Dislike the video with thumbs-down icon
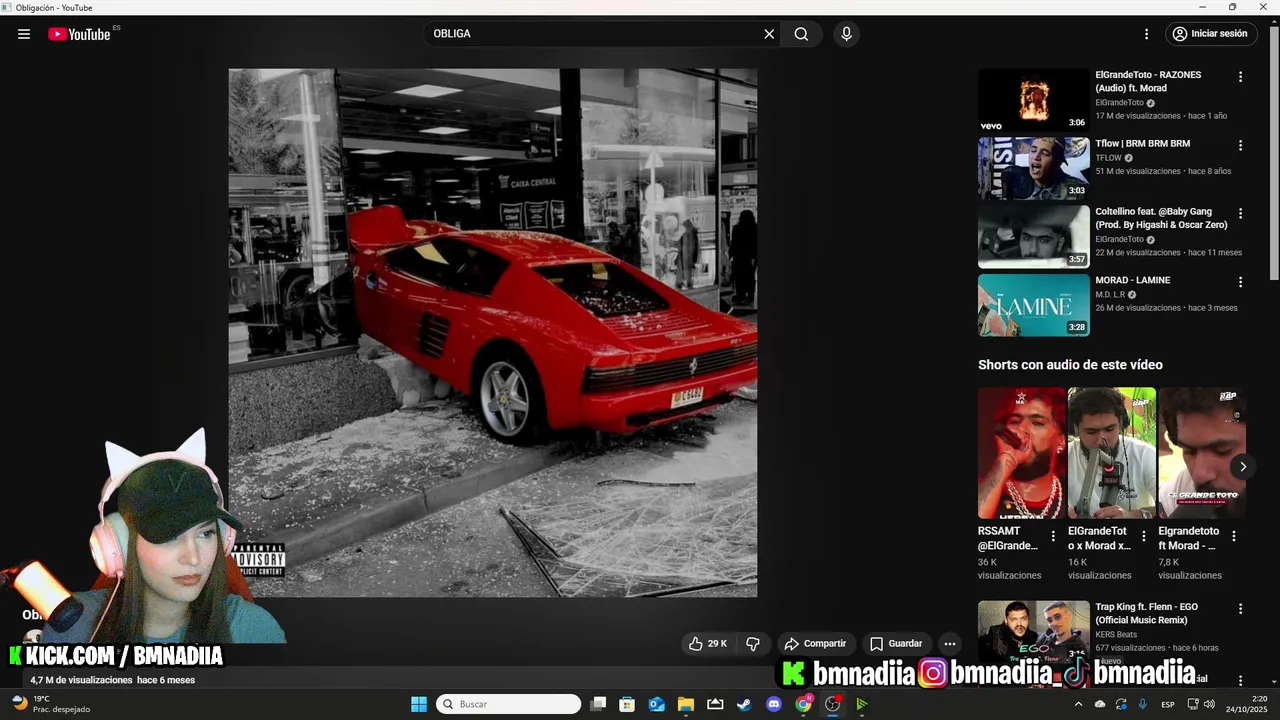This screenshot has height=720, width=1280. (x=754, y=644)
